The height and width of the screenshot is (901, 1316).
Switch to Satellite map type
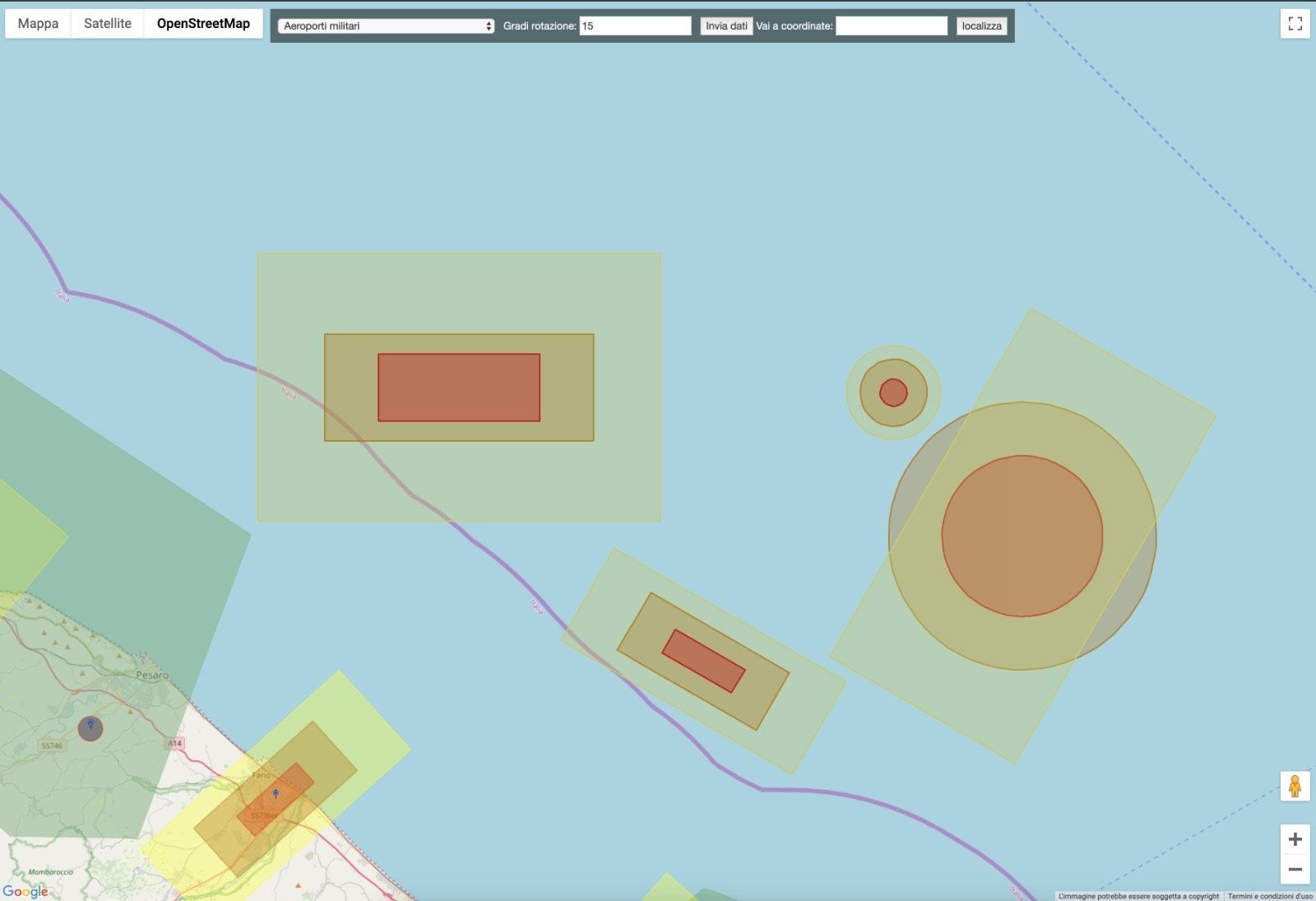coord(108,24)
